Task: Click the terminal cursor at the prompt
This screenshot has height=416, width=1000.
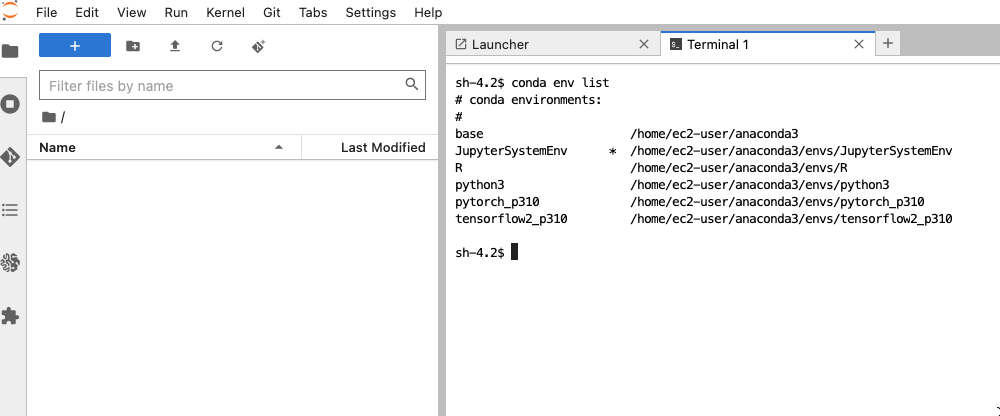Action: pyautogui.click(x=515, y=252)
